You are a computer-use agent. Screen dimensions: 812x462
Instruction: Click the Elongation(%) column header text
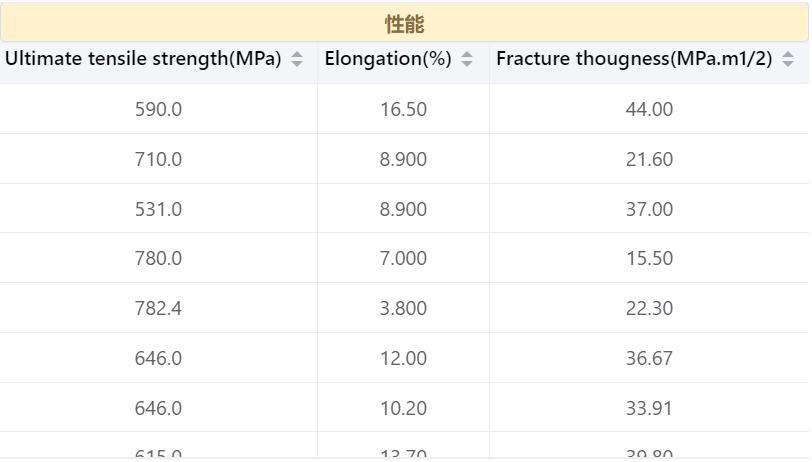(x=388, y=59)
